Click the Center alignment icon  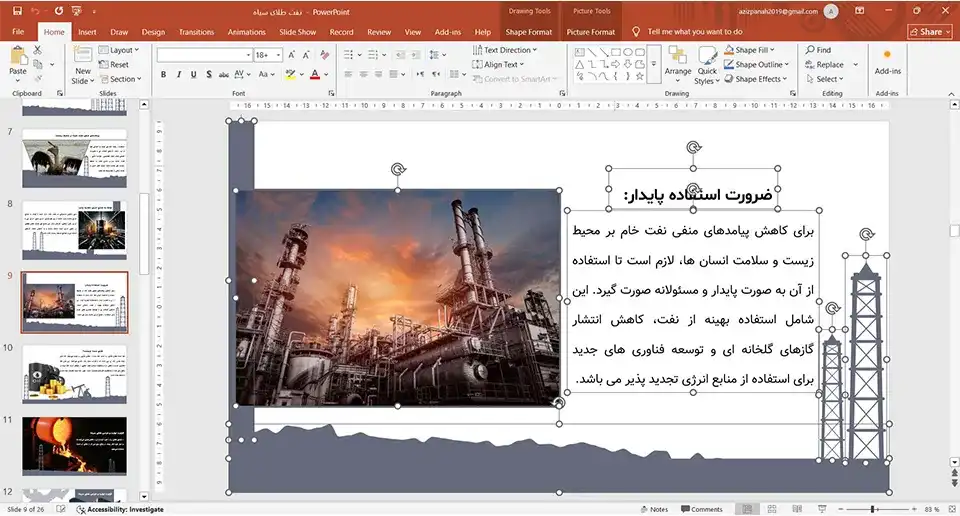364,74
